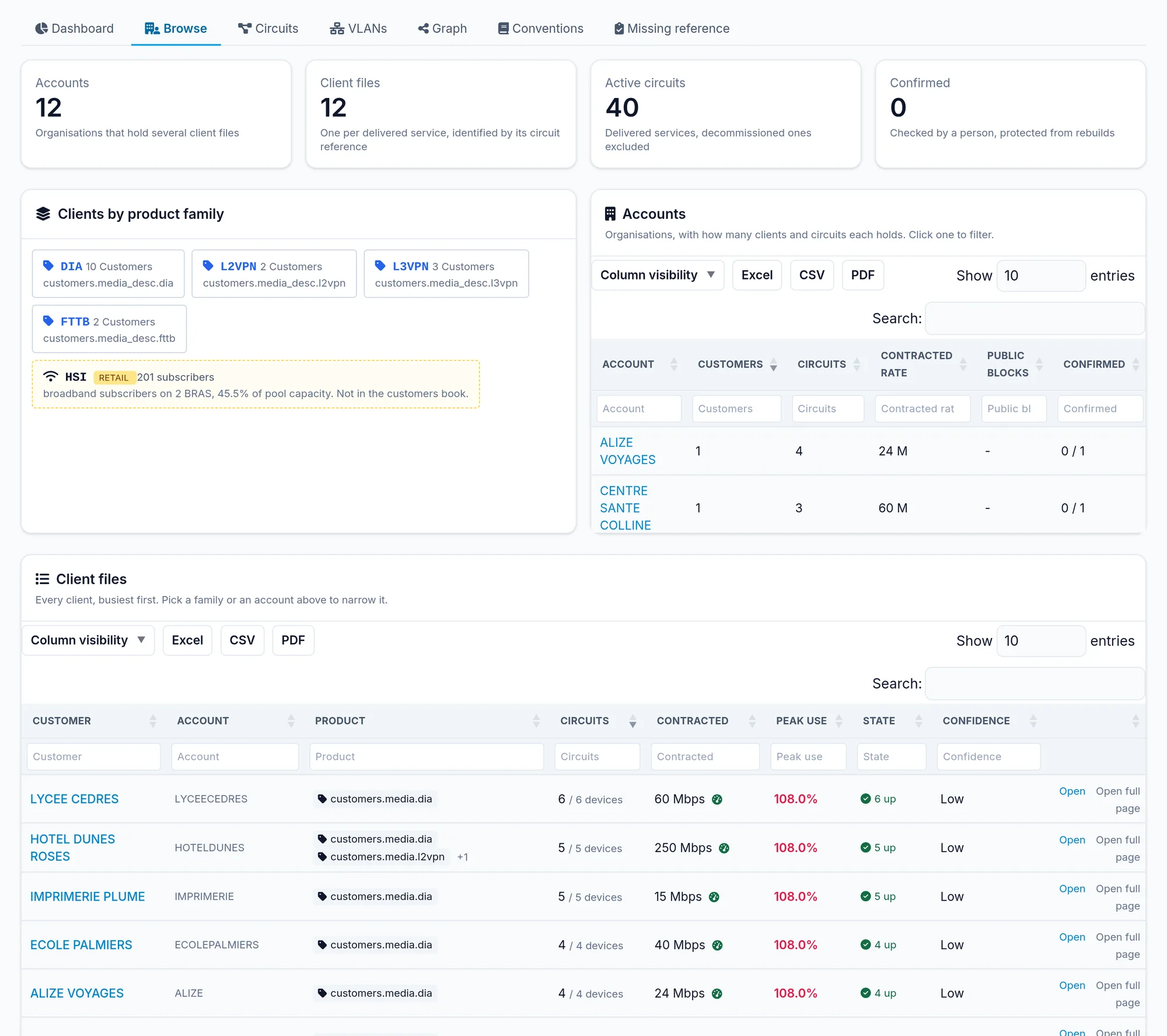Screen dimensions: 1167x1036
Task: Open Column visibility dropdown in Accounts panel
Action: coord(658,275)
